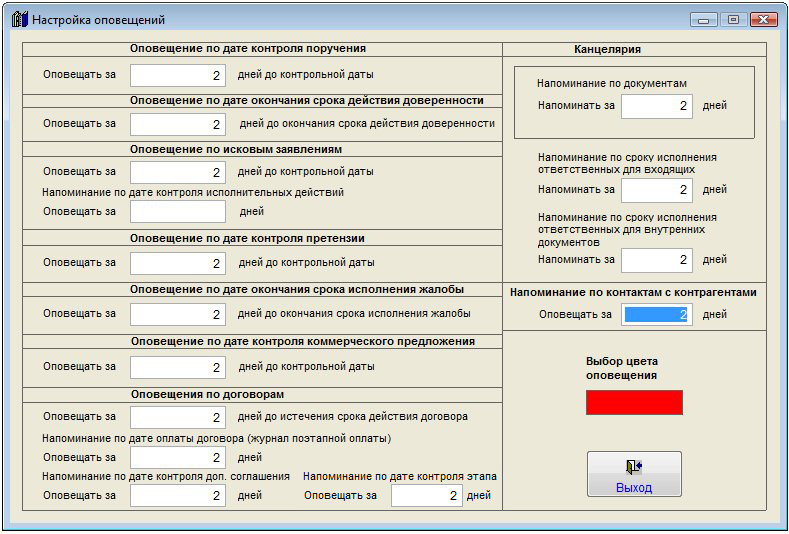Click label Напоминание по дате контроля этапа
The width and height of the screenshot is (789, 534).
[400, 476]
